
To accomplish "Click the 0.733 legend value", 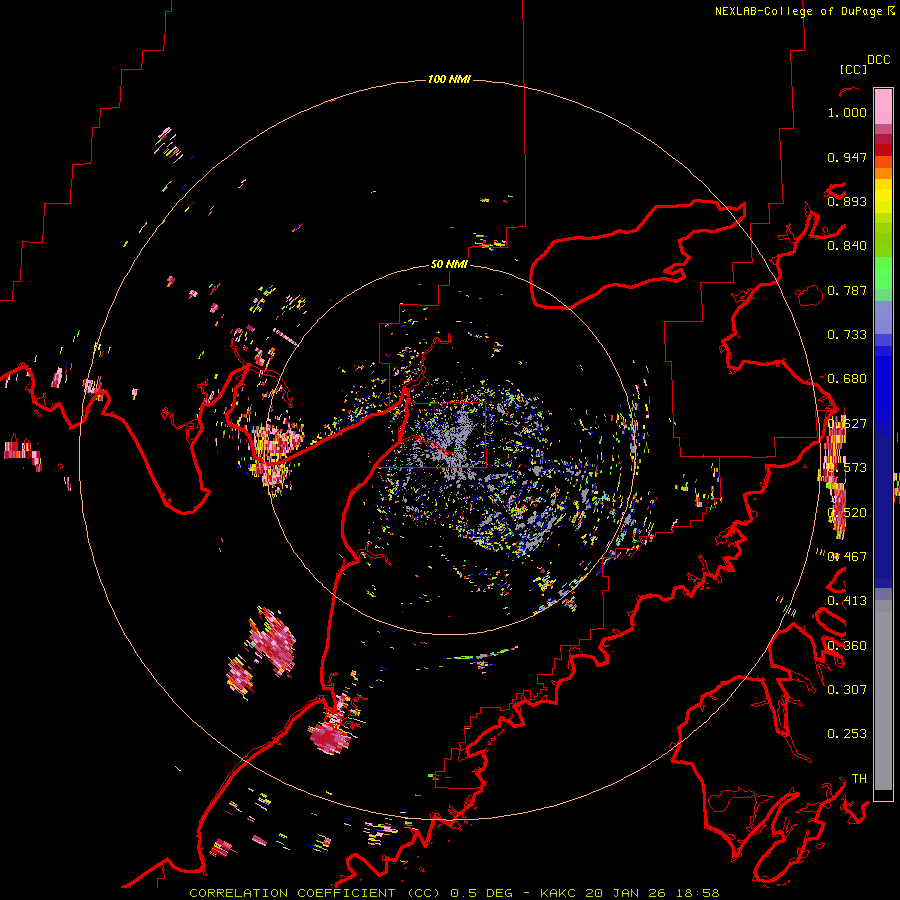I will (x=847, y=335).
